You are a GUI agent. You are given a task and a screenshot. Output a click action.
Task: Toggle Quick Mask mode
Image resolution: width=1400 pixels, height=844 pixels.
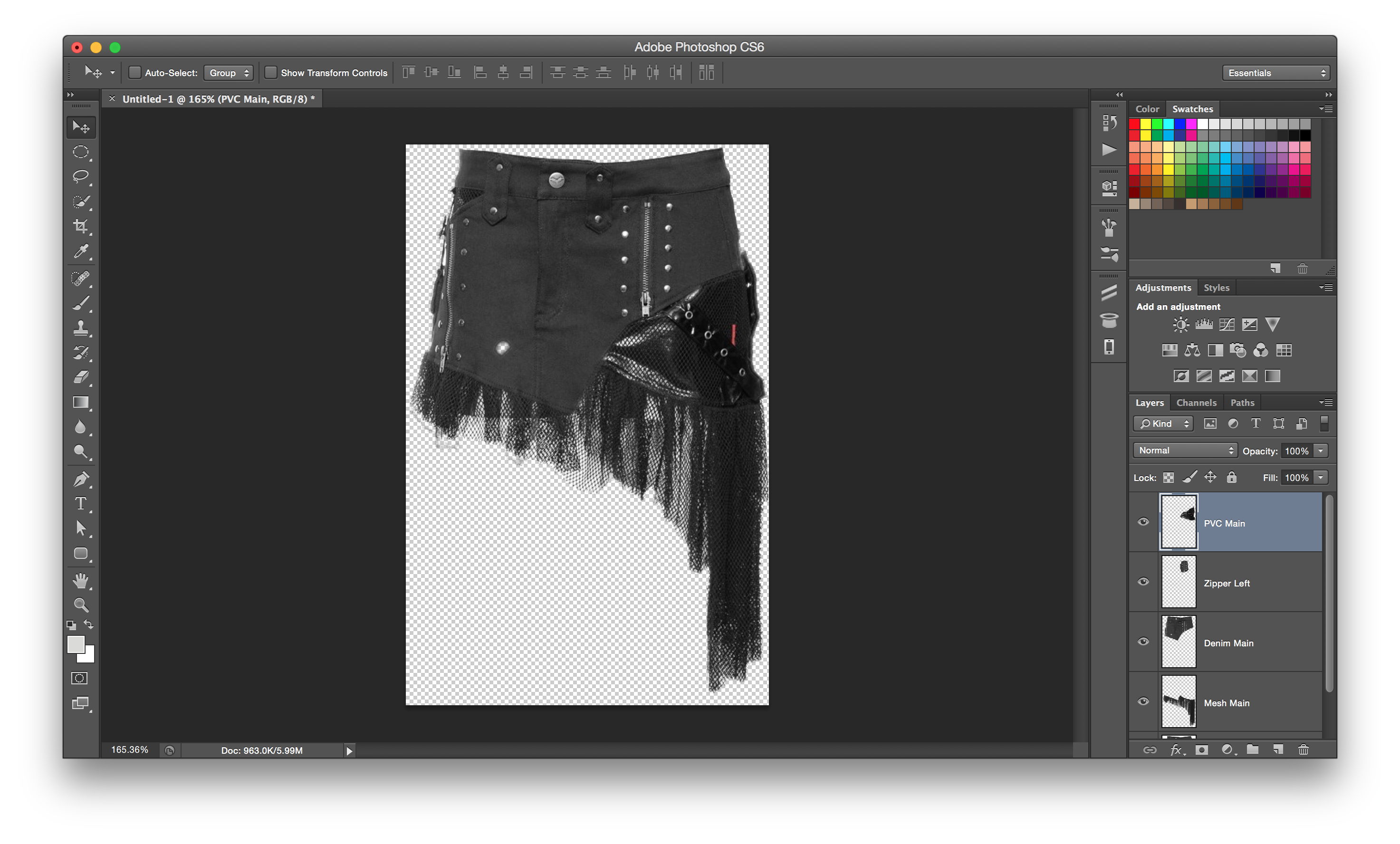(x=79, y=678)
